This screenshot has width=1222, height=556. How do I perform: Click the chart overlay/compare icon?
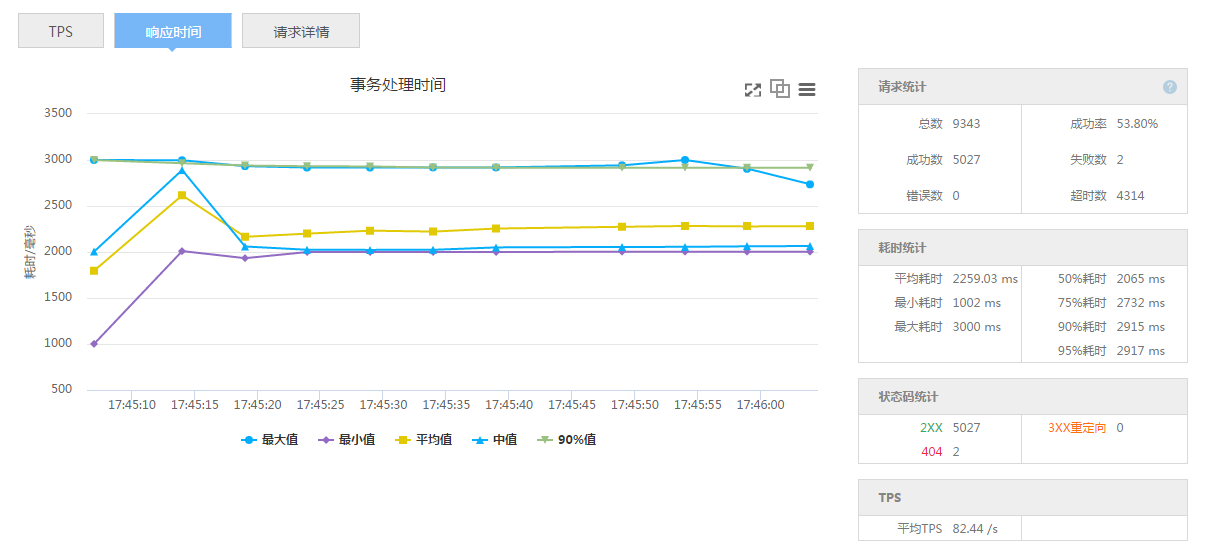point(780,89)
